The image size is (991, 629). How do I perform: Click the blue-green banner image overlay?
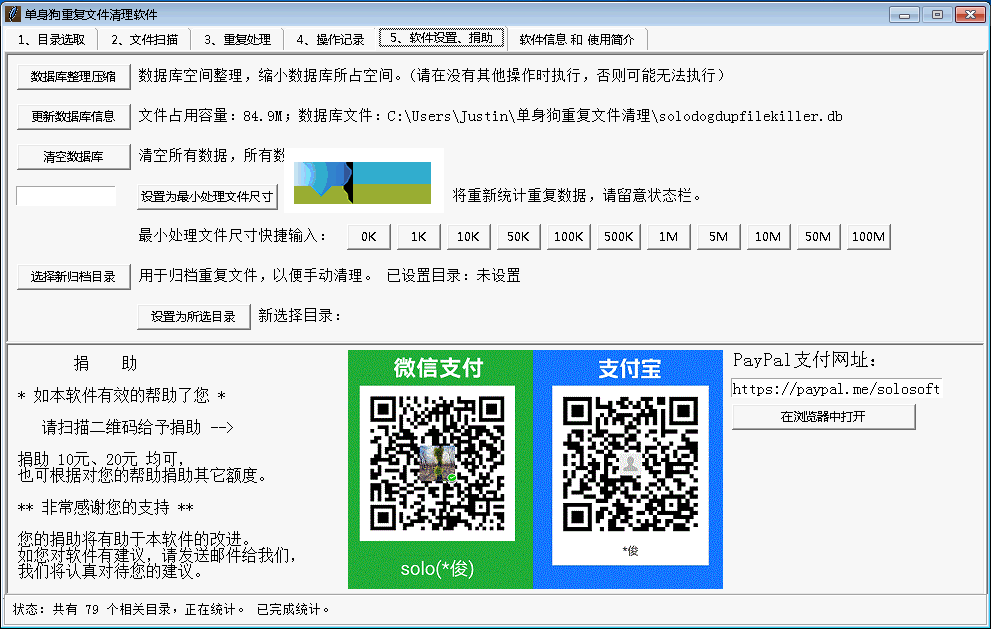click(363, 181)
